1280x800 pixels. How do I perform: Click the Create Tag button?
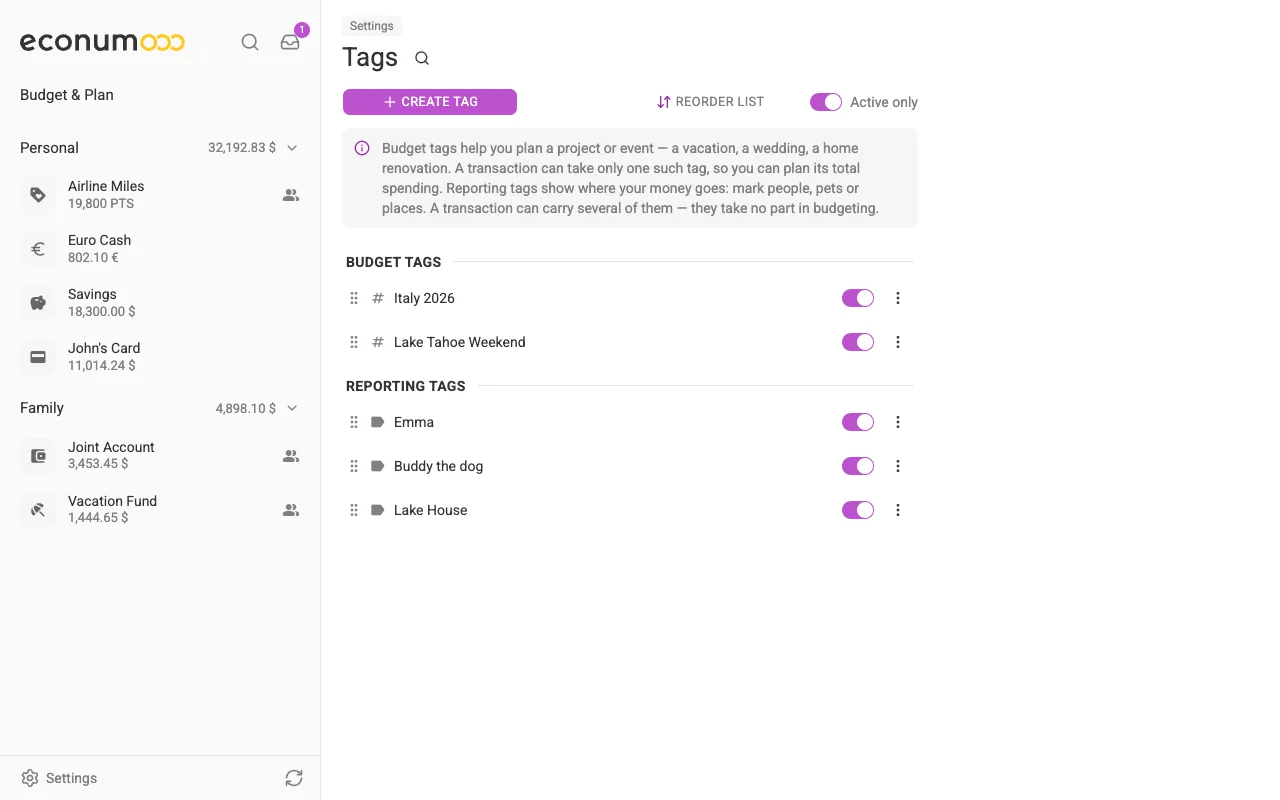(430, 102)
